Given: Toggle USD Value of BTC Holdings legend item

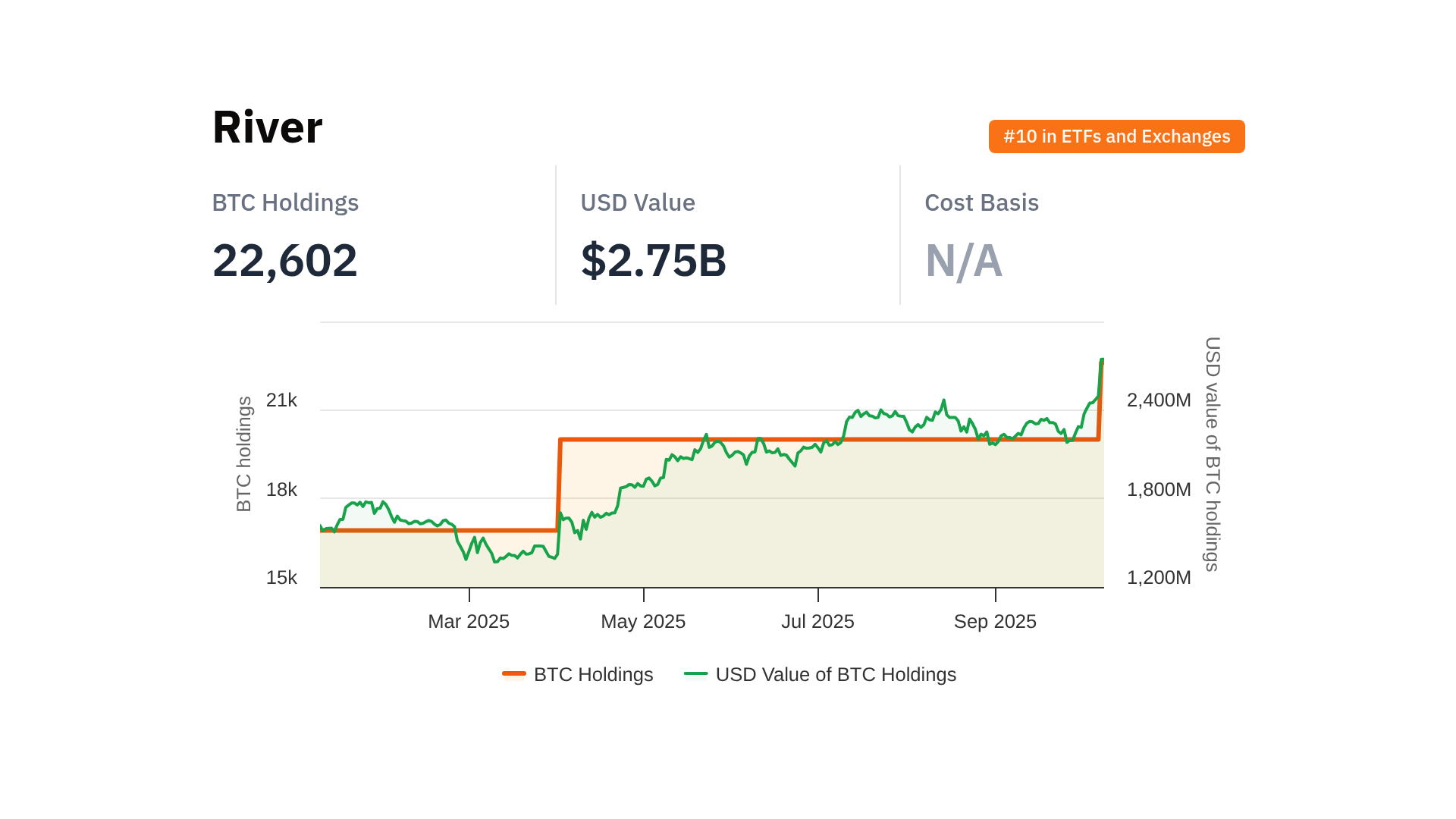Looking at the screenshot, I should [835, 674].
